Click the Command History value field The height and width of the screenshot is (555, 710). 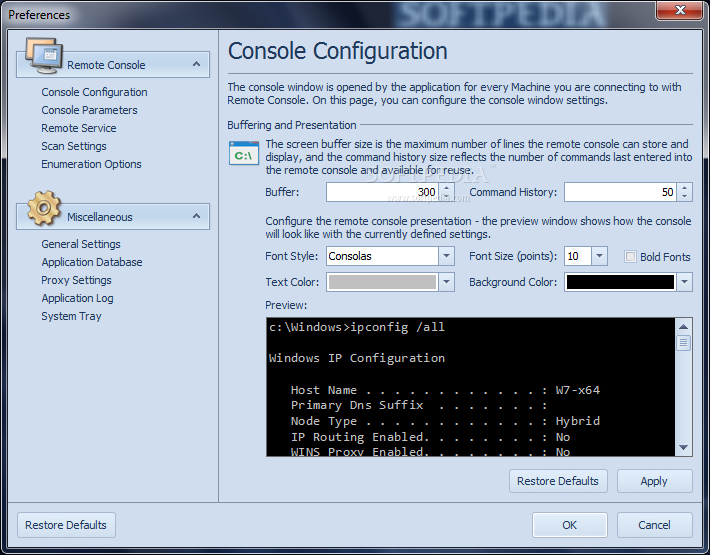click(620, 192)
